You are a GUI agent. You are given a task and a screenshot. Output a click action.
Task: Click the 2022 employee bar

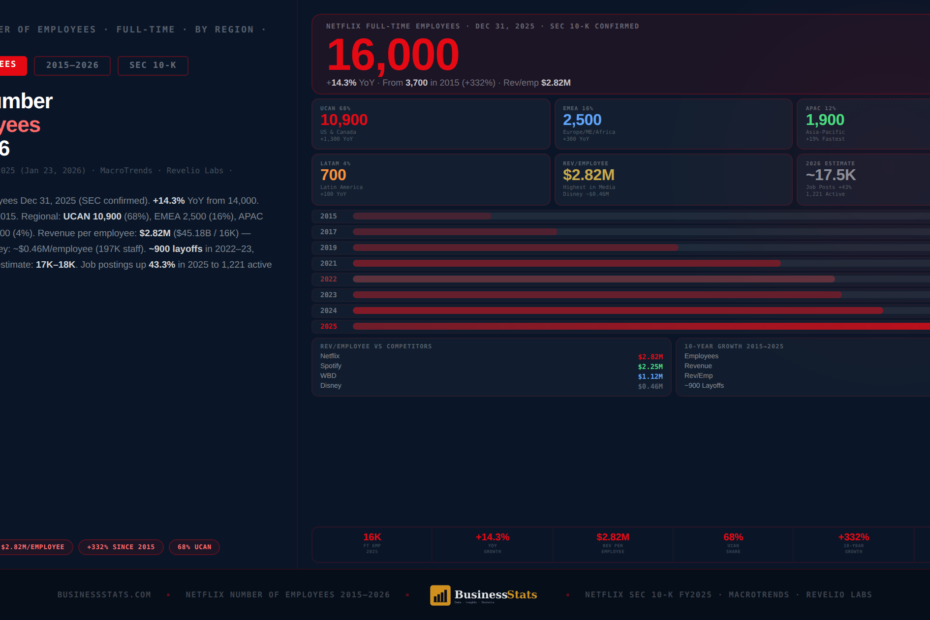594,279
